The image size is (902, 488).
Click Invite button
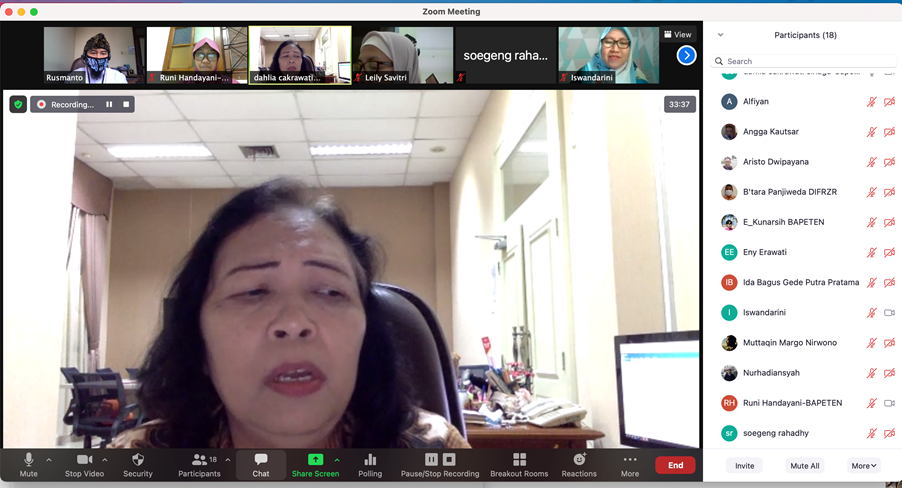tap(744, 466)
